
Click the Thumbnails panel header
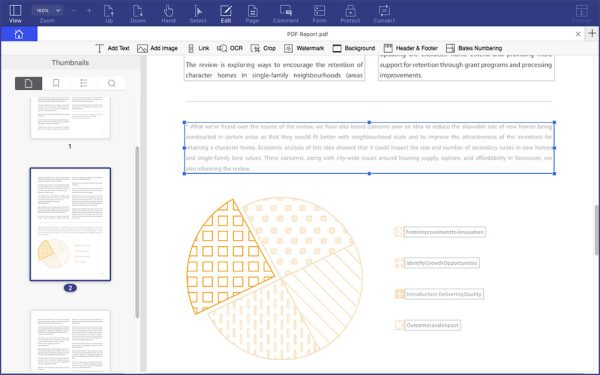point(70,62)
